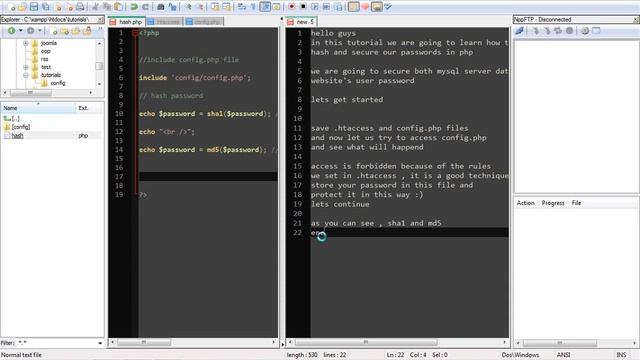Screen dimensions: 640x360
Task: Open NppFTP settings gear icon
Action: click(x=584, y=31)
